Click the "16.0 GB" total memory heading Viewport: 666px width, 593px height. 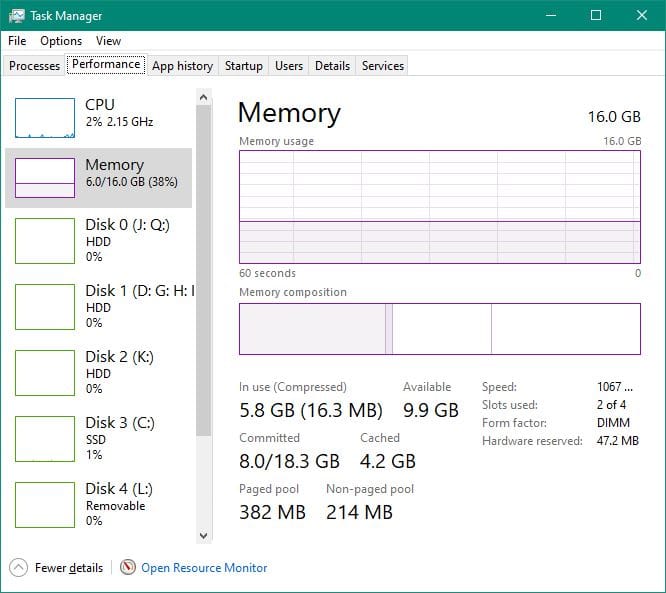coord(614,117)
